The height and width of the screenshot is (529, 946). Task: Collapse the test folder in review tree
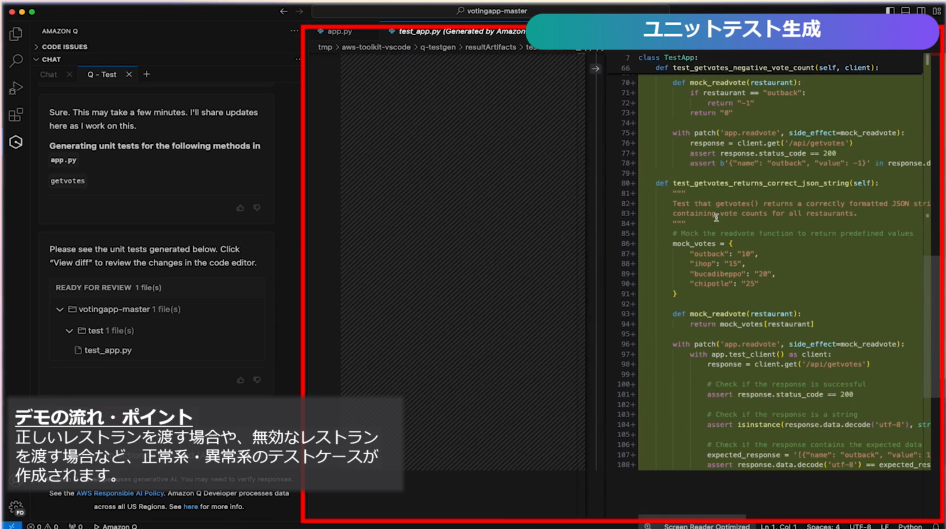point(69,331)
